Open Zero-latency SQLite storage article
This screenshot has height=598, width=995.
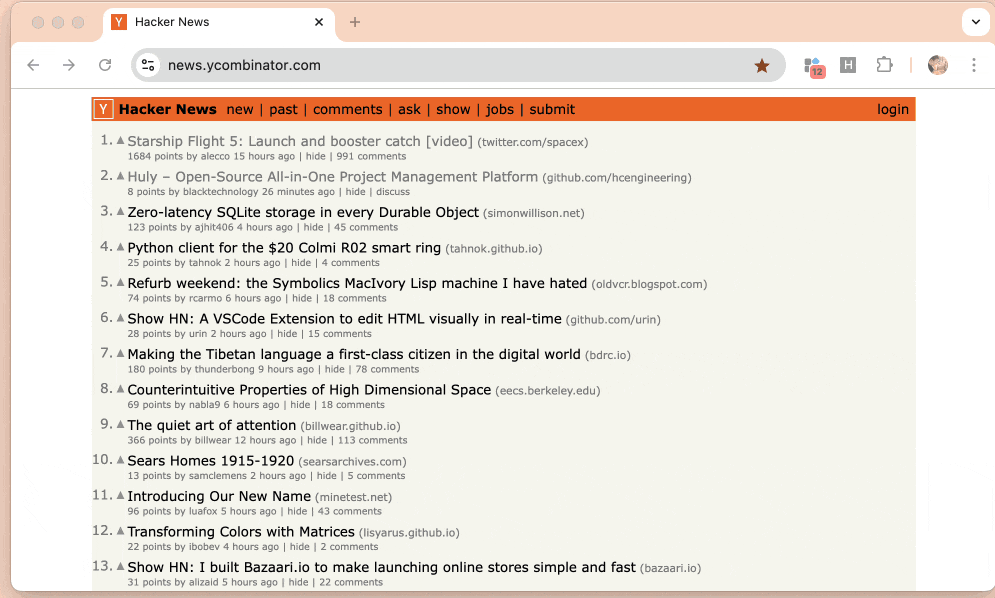303,212
